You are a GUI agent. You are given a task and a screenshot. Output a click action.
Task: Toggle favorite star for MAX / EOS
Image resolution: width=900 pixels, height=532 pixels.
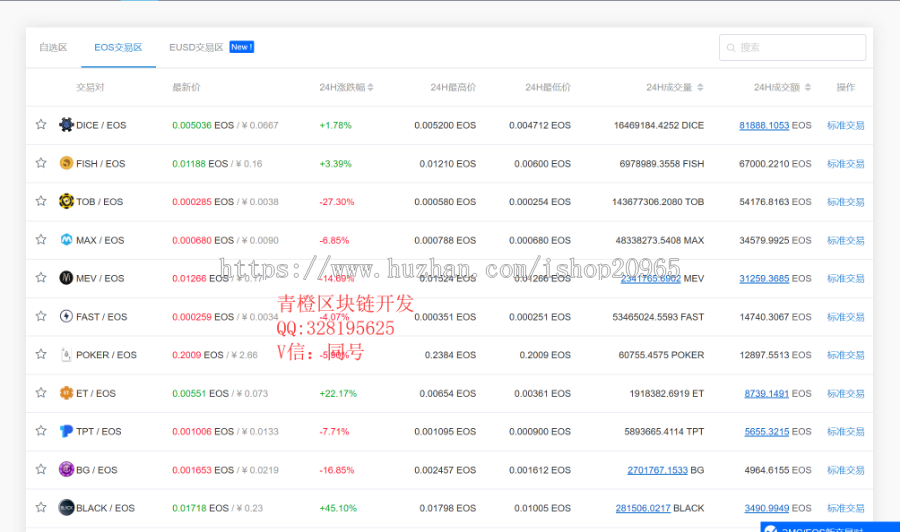(41, 239)
